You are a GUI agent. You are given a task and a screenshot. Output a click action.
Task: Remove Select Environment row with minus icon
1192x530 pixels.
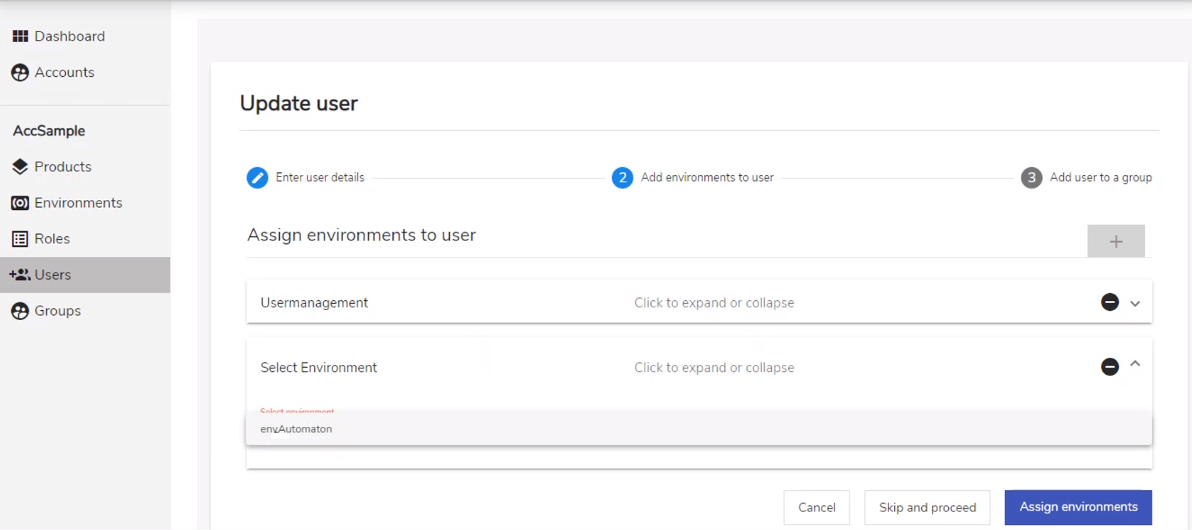click(1110, 367)
